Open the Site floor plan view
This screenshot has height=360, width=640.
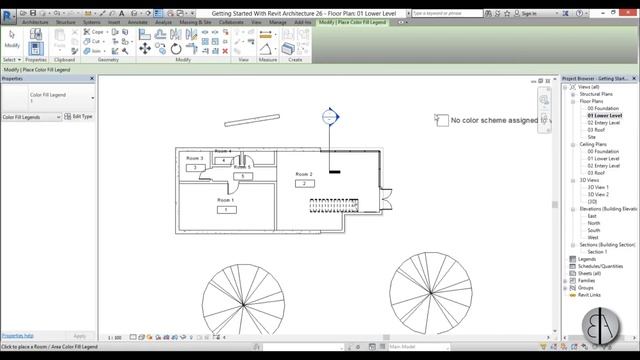pos(591,137)
